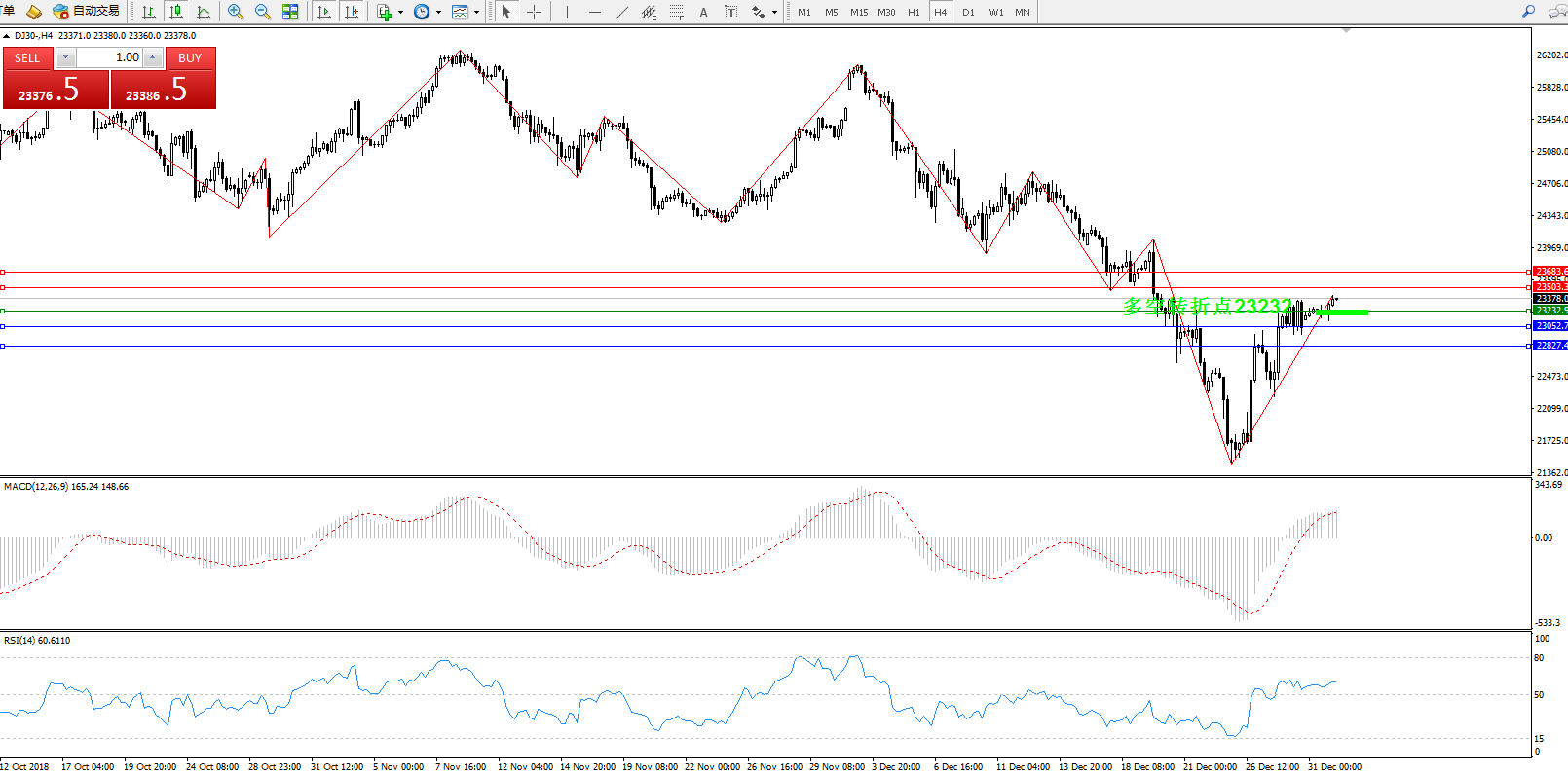Viewport: 1568px width, 773px height.
Task: Switch to the M15 timeframe
Action: (858, 12)
